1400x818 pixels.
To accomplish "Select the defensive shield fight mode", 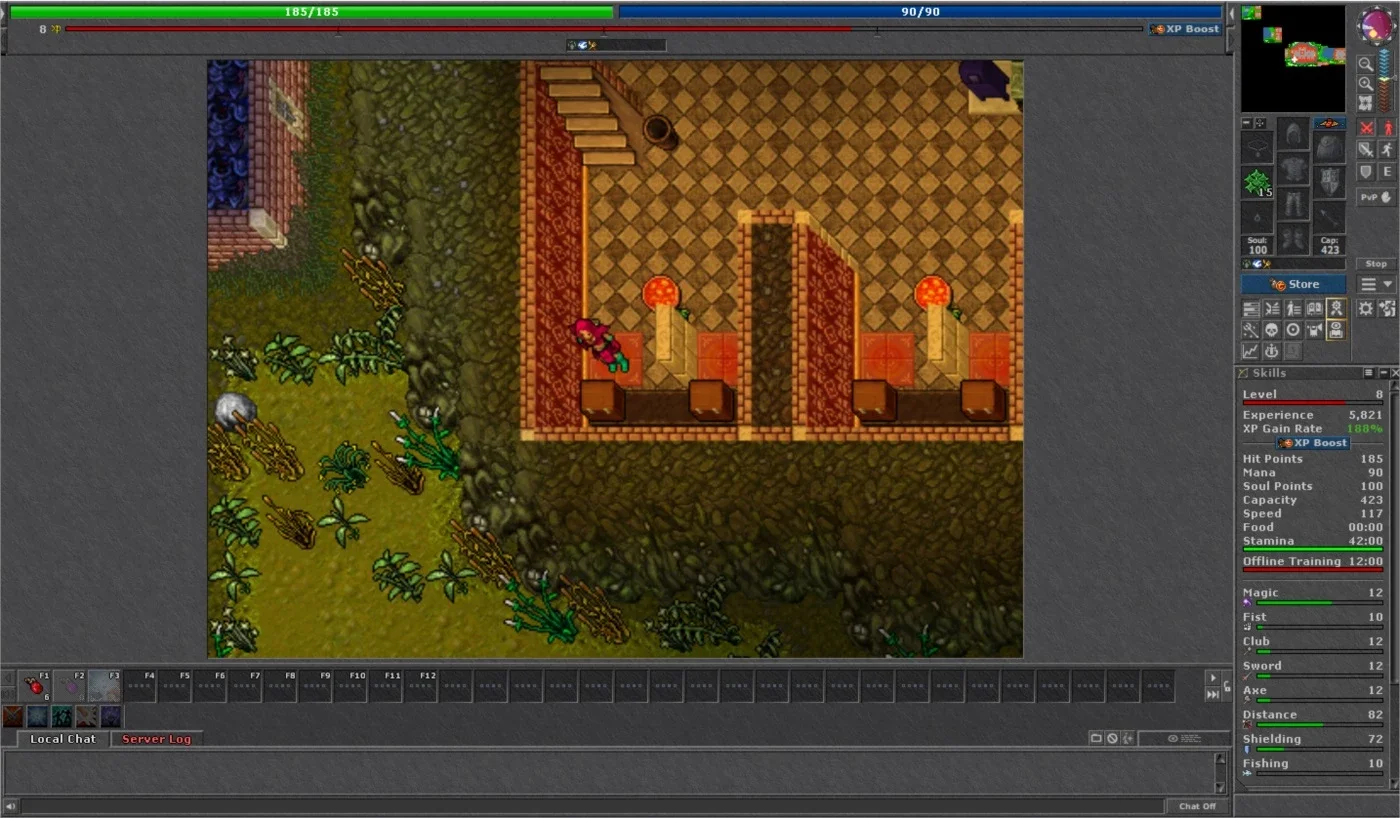I will (1366, 172).
